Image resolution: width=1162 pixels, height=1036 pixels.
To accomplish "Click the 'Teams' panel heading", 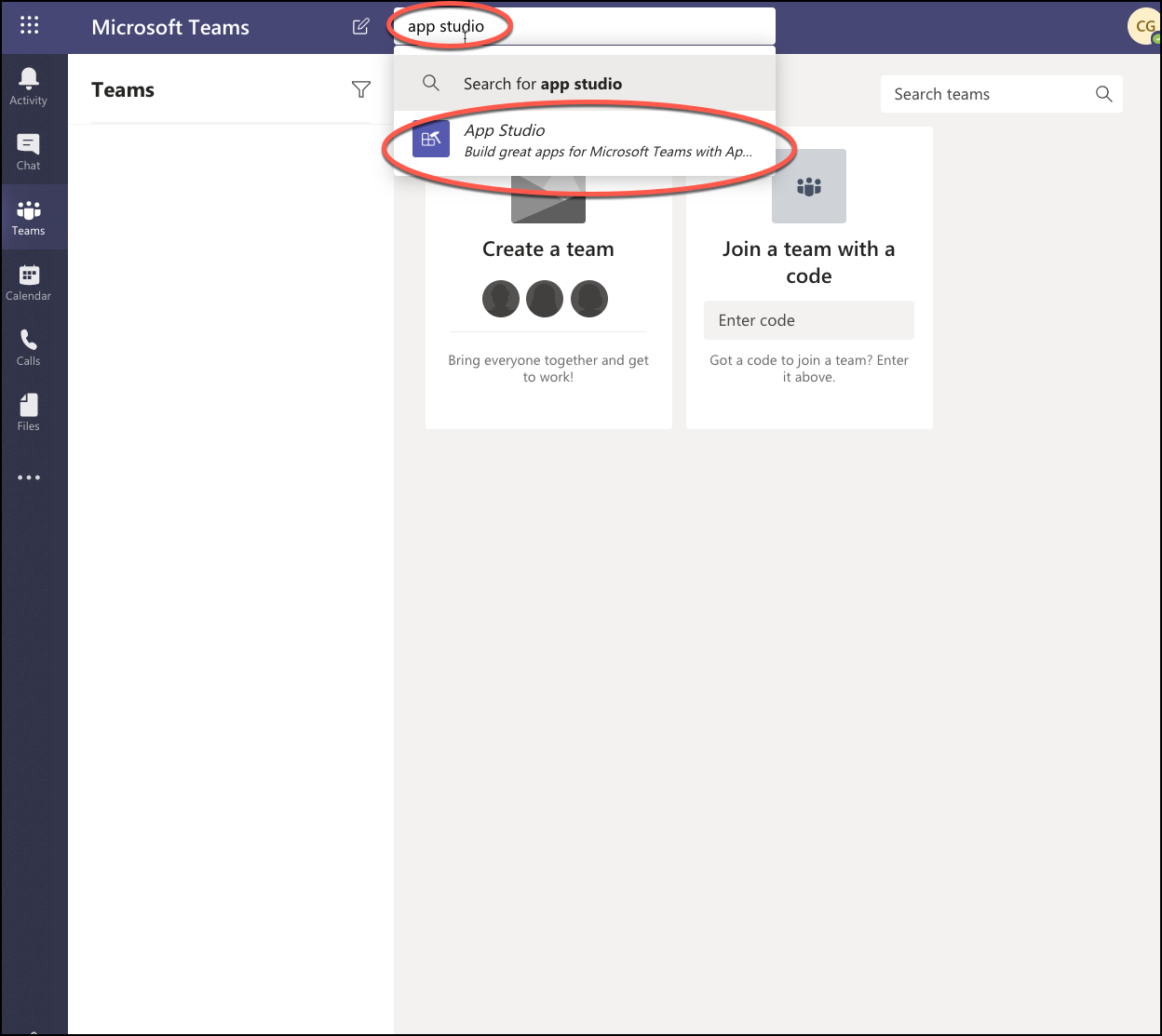I will [x=123, y=90].
